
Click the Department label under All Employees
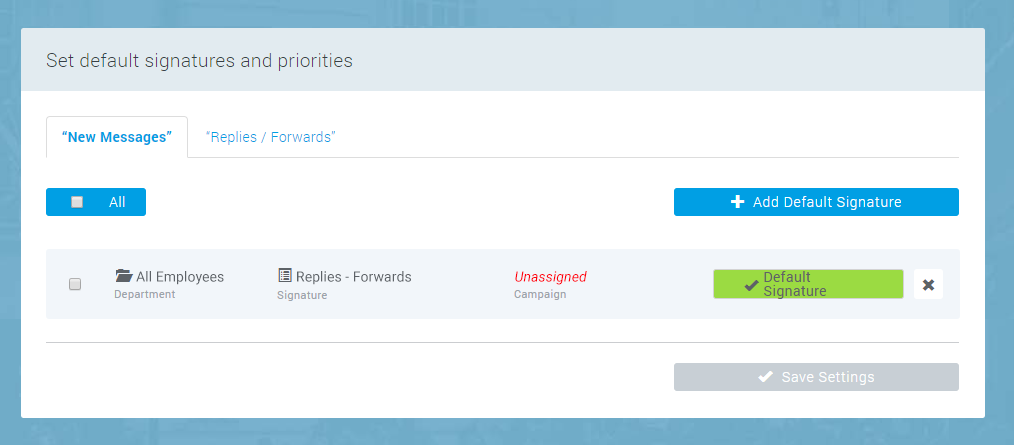[x=144, y=295]
